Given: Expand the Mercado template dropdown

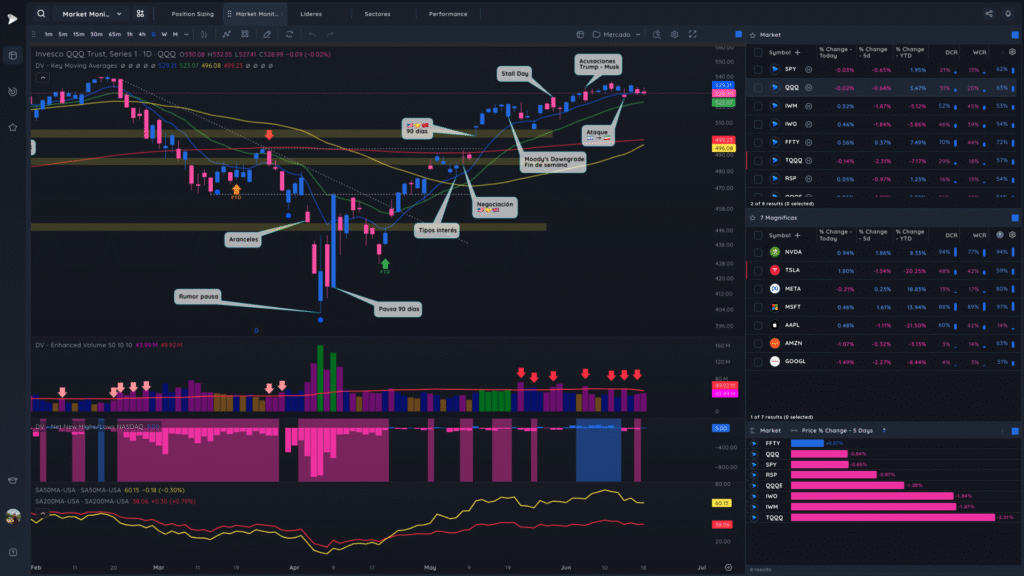Looking at the screenshot, I should point(617,35).
